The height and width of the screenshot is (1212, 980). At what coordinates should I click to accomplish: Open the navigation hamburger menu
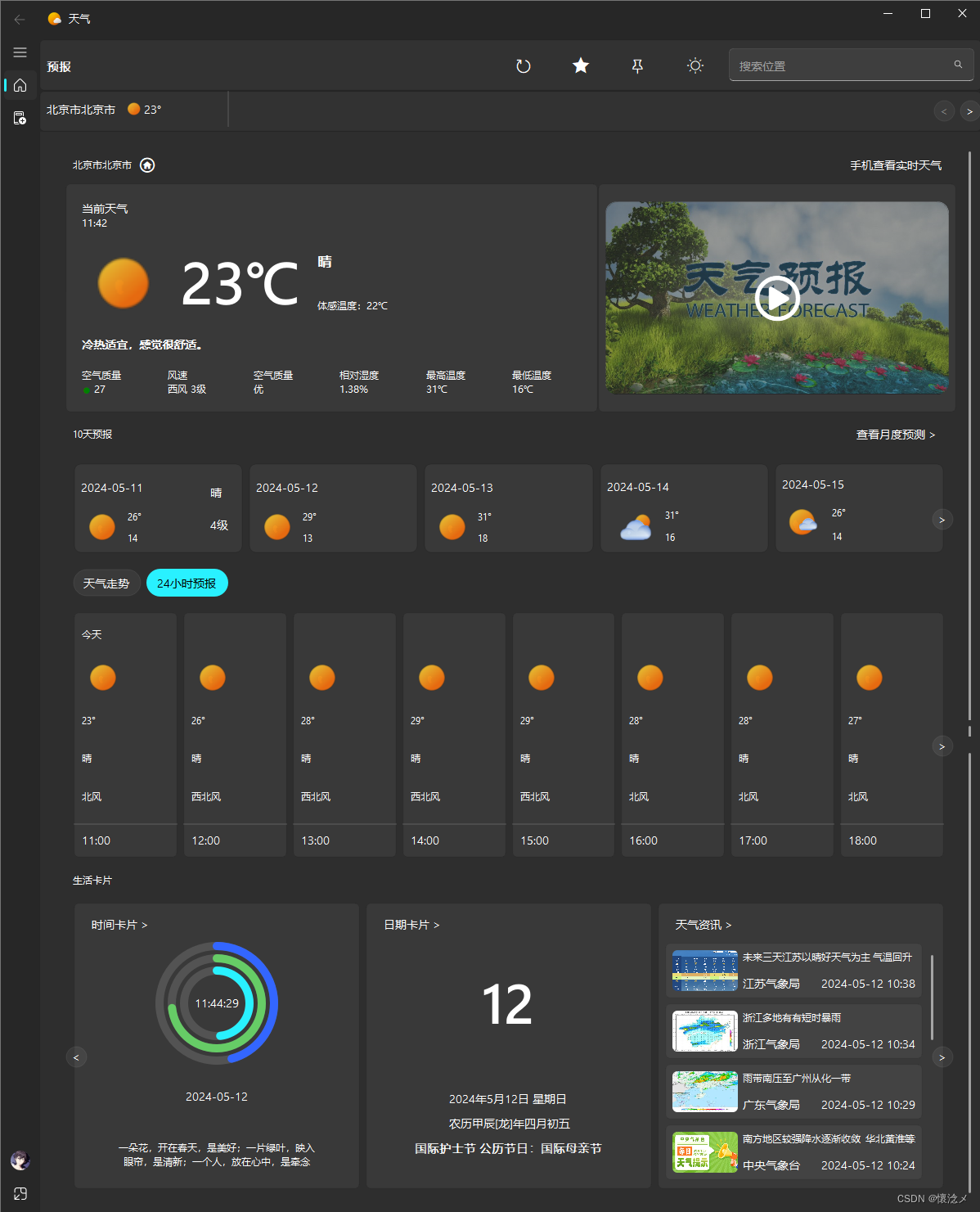(x=20, y=52)
